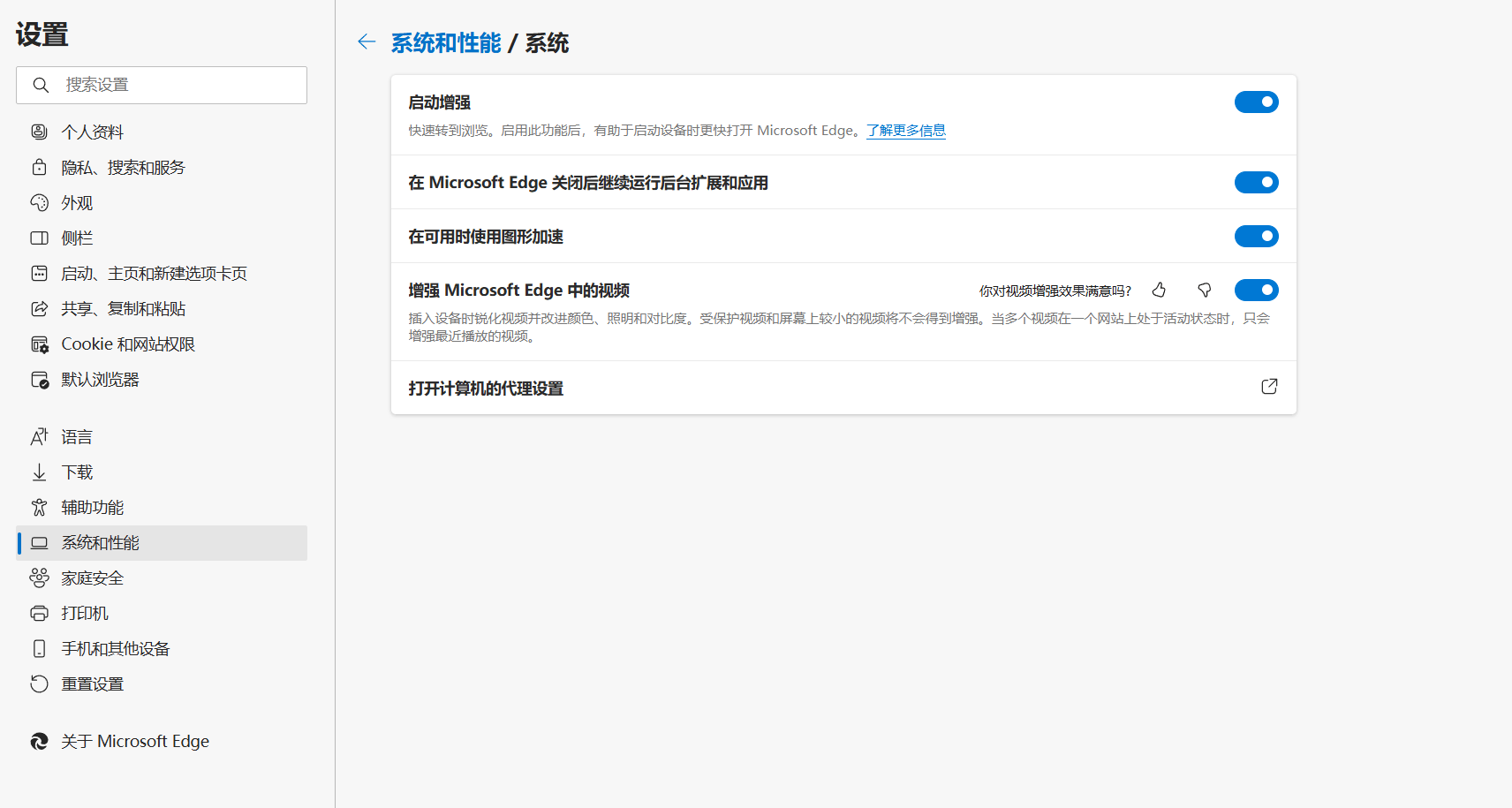Click the Edge logo beside 关于 Microsoft Edge
1512x808 pixels.
pos(39,741)
